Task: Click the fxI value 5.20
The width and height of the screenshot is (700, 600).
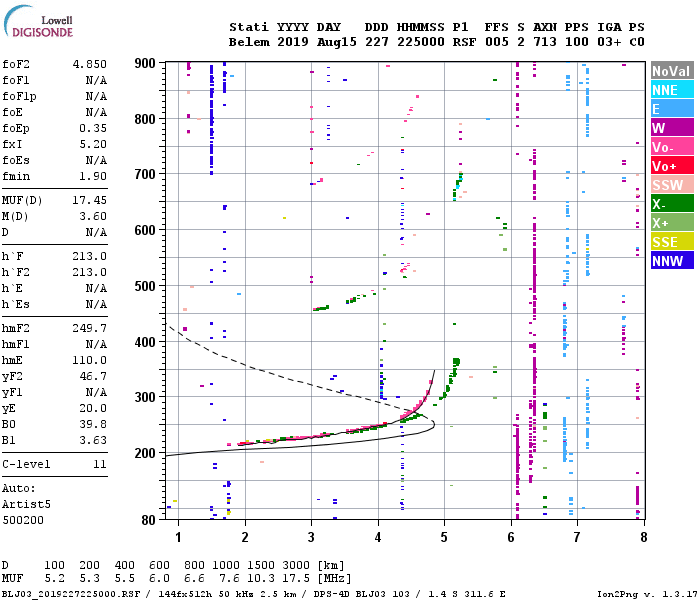Action: coord(93,144)
